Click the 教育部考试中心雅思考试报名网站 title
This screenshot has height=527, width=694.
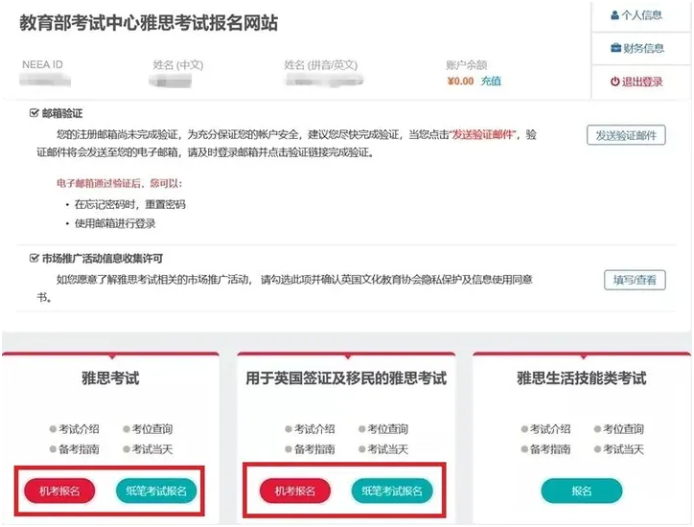pos(148,23)
